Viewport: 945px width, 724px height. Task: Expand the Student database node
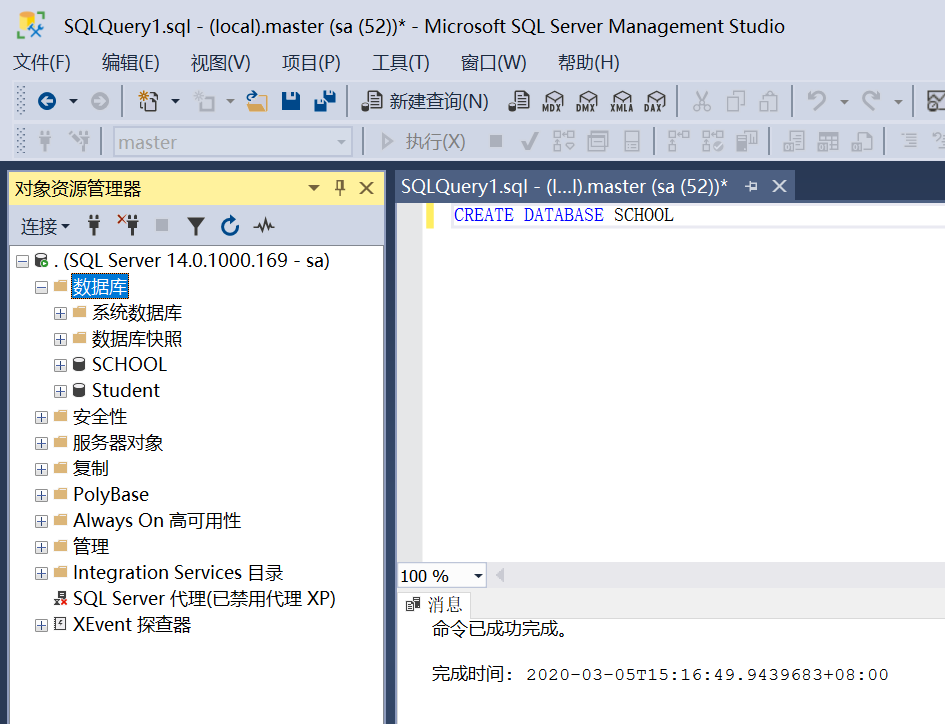pyautogui.click(x=60, y=391)
